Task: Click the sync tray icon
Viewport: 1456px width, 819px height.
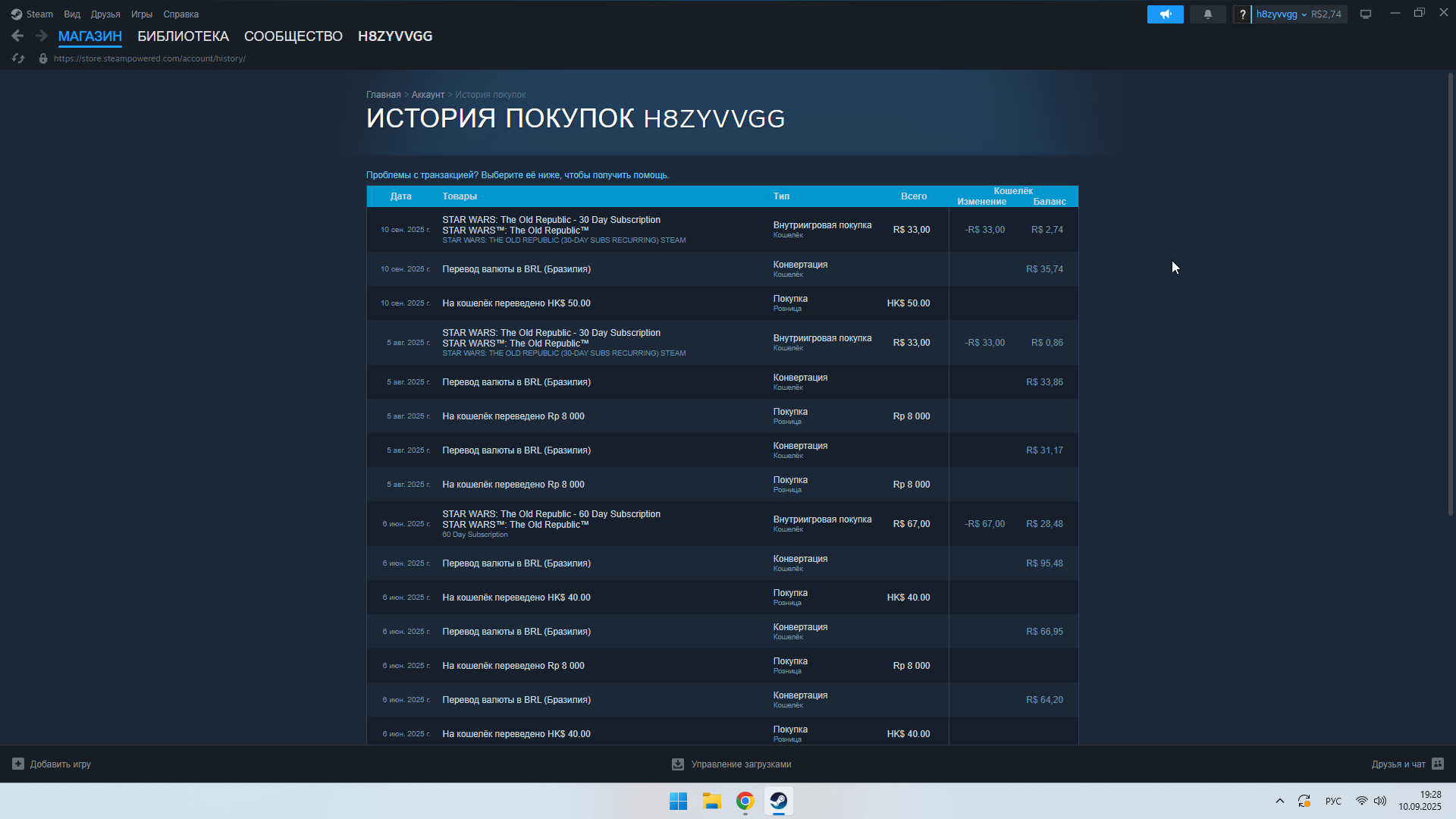Action: click(x=1304, y=801)
